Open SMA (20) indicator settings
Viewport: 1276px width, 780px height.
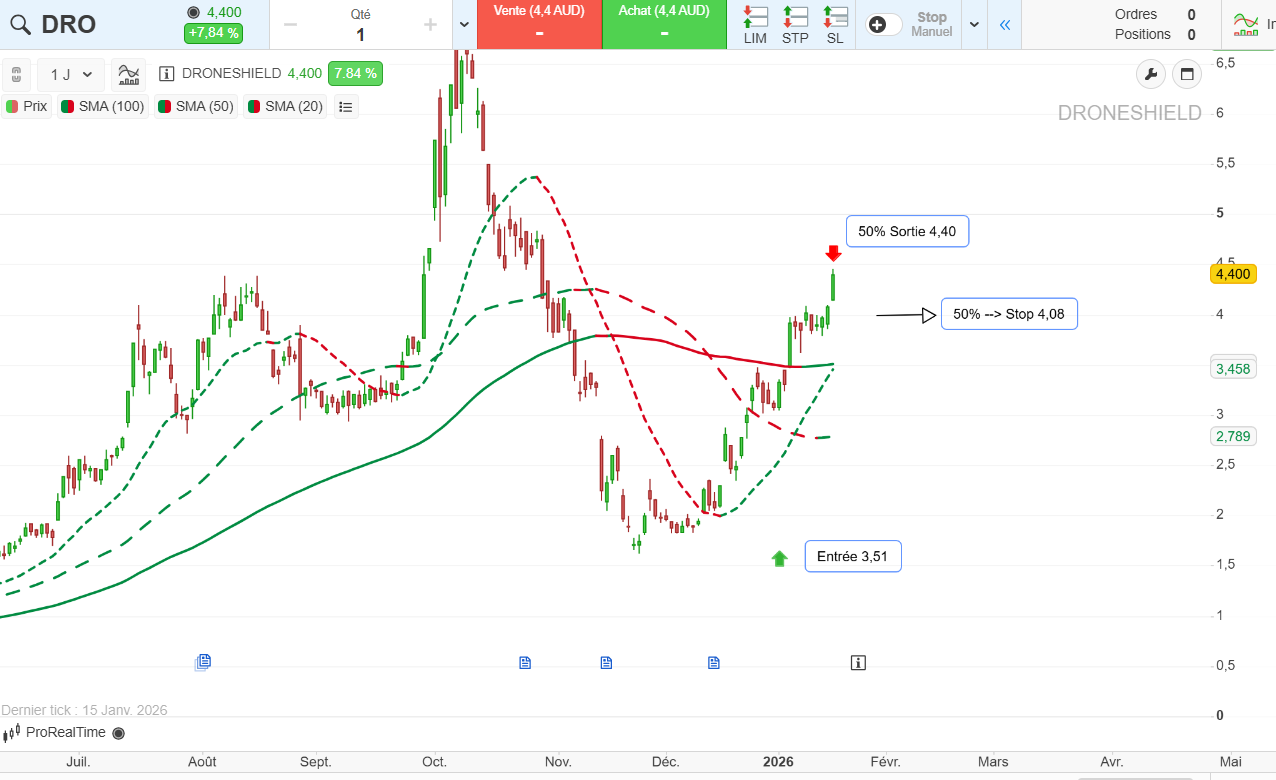click(x=285, y=106)
